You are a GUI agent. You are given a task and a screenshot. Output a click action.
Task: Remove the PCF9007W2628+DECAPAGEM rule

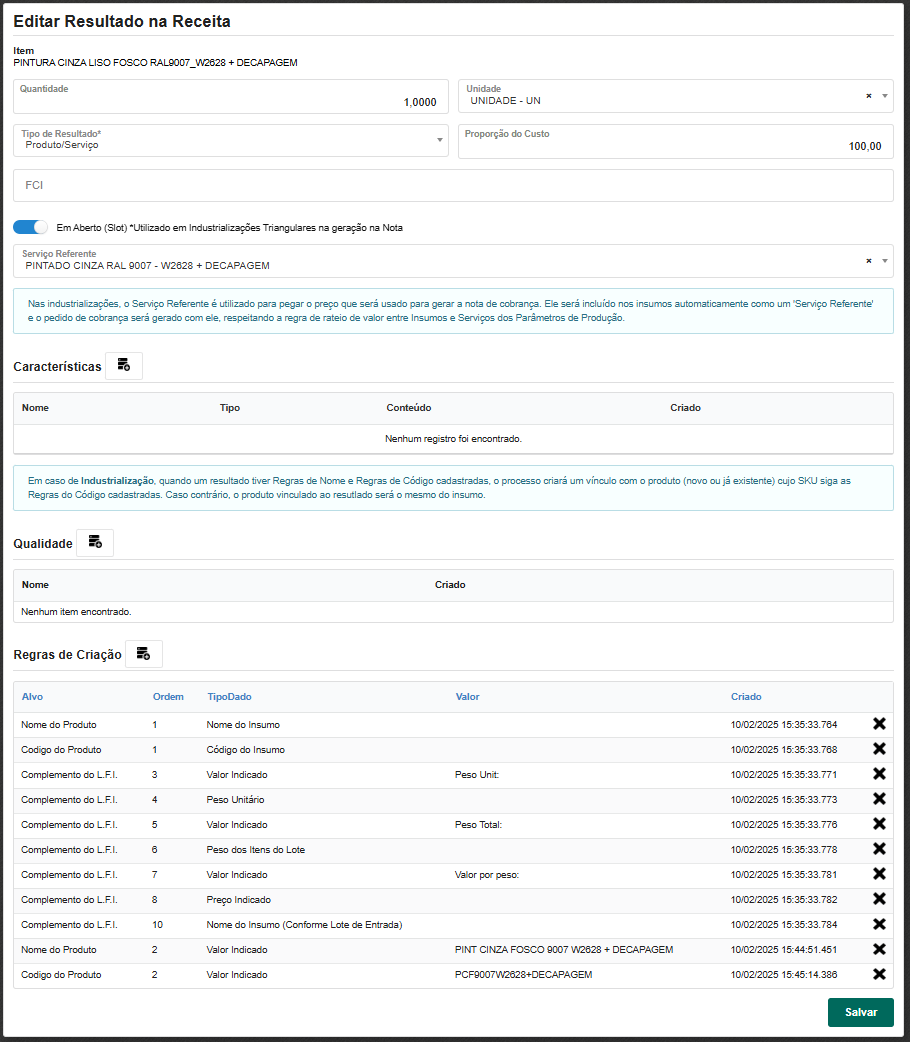pyautogui.click(x=879, y=974)
